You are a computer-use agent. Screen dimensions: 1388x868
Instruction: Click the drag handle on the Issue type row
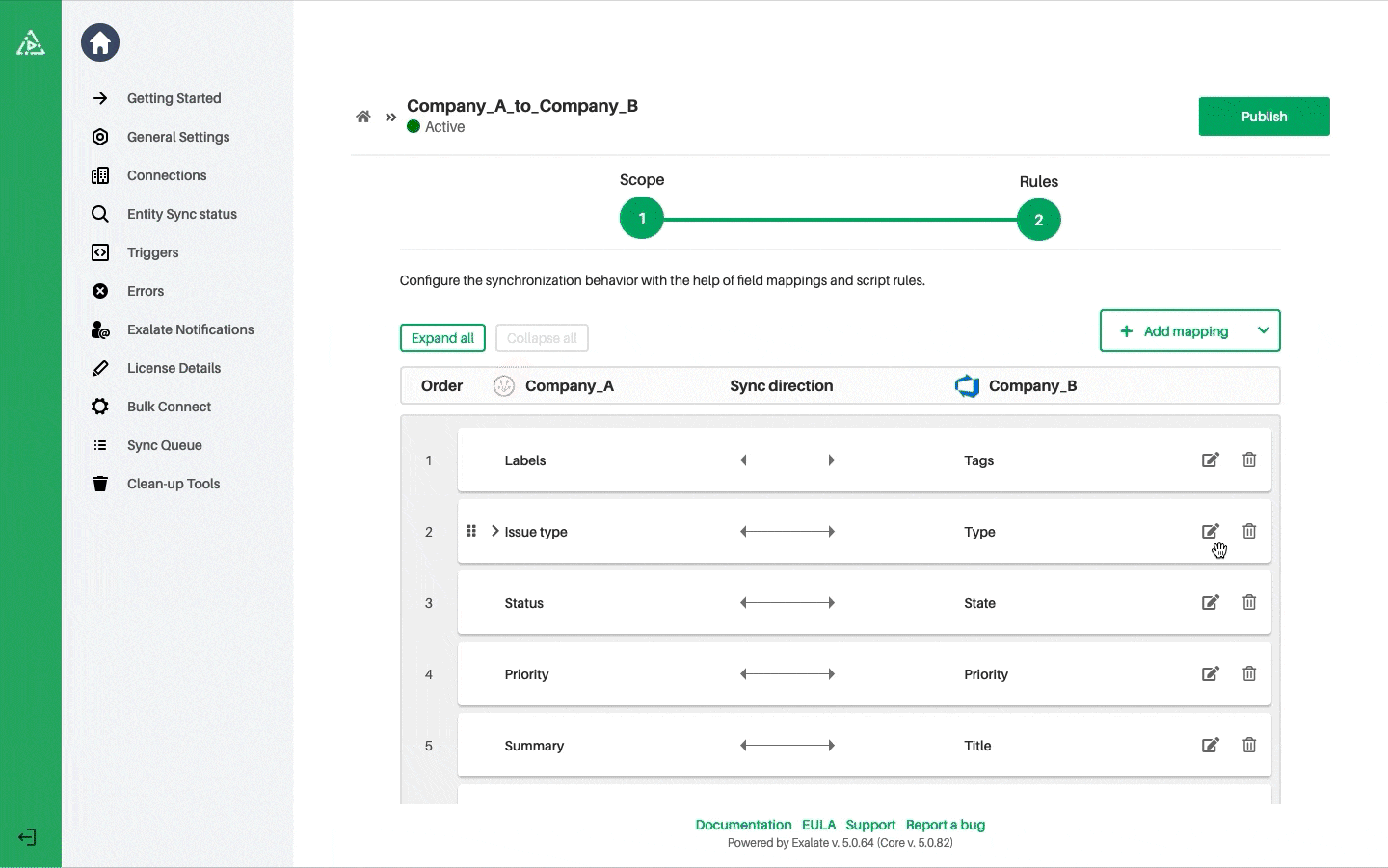pos(471,531)
